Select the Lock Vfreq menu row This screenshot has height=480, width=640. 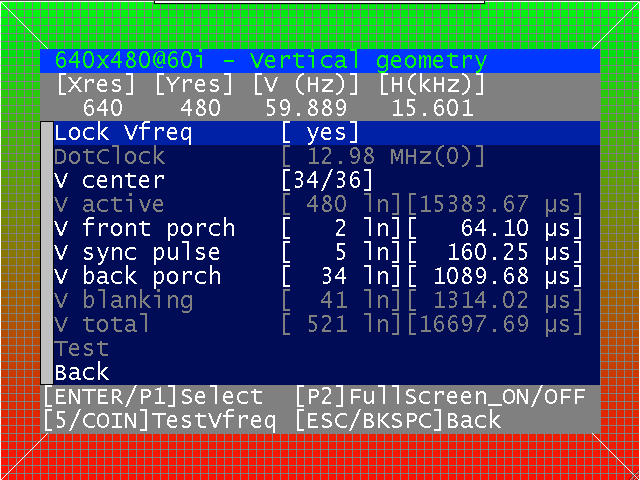(x=327, y=133)
